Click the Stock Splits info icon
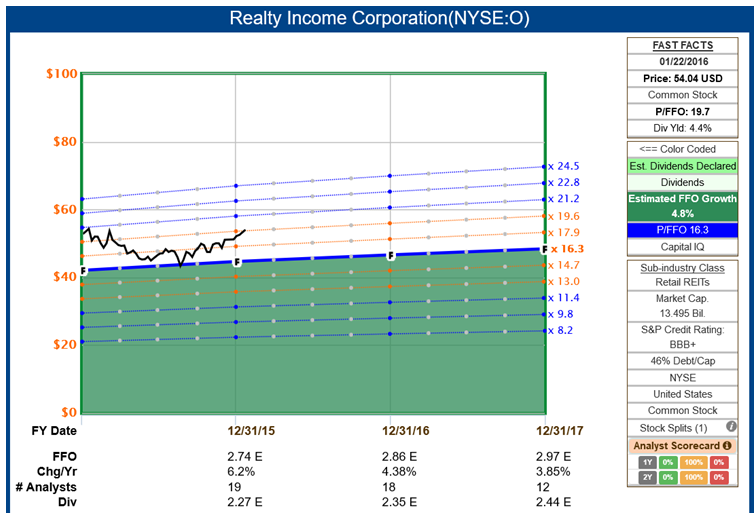 coord(731,427)
